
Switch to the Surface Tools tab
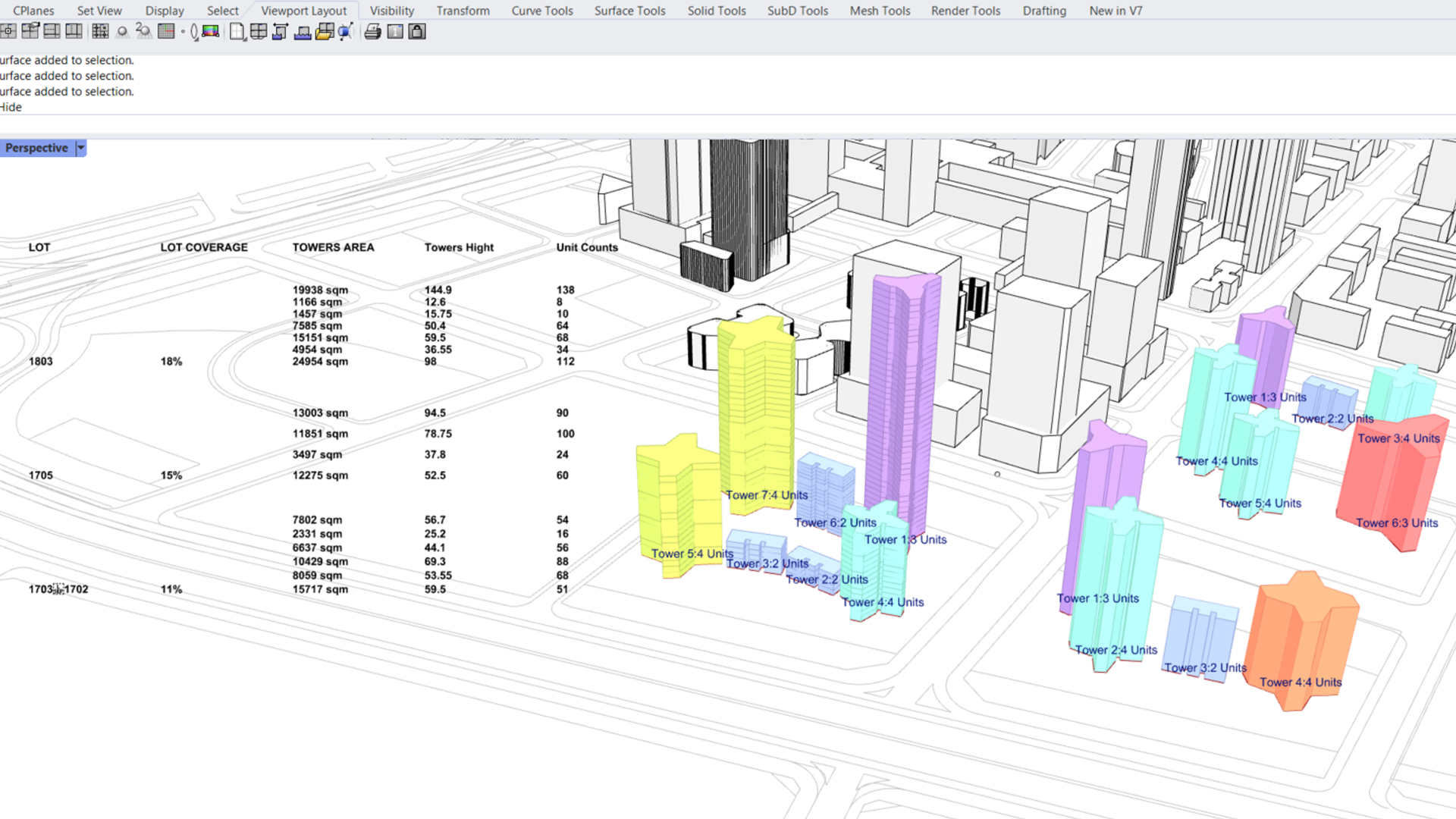[x=629, y=11]
